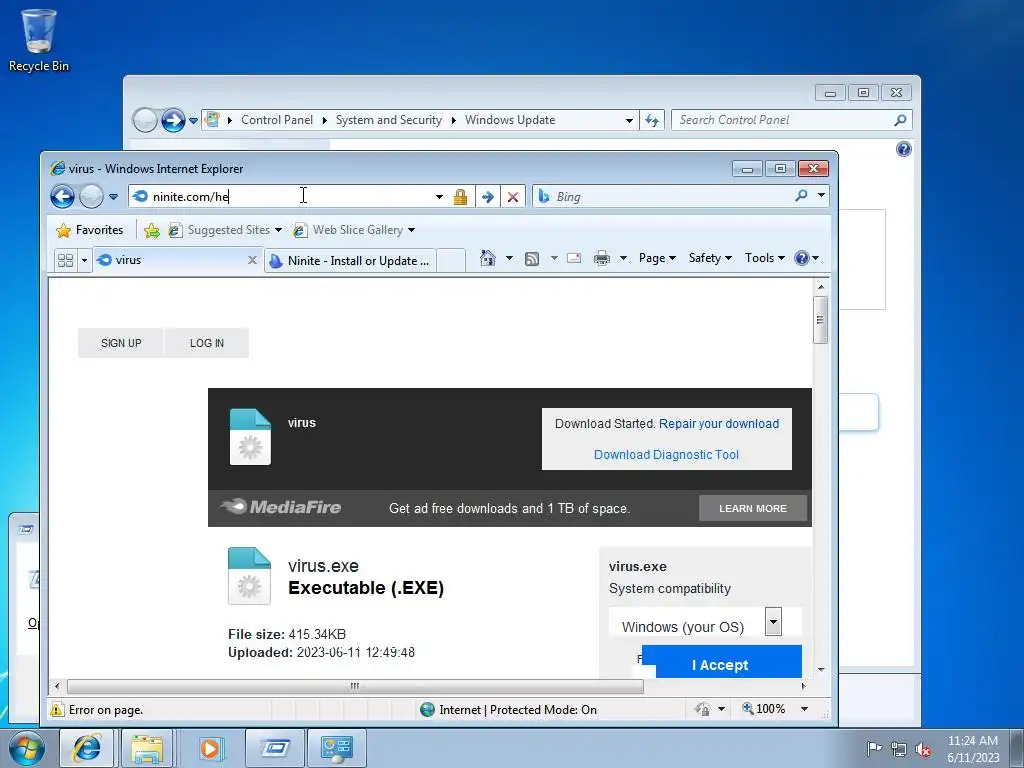Viewport: 1024px width, 768px height.
Task: Click the Search Control Panel field
Action: click(x=784, y=120)
